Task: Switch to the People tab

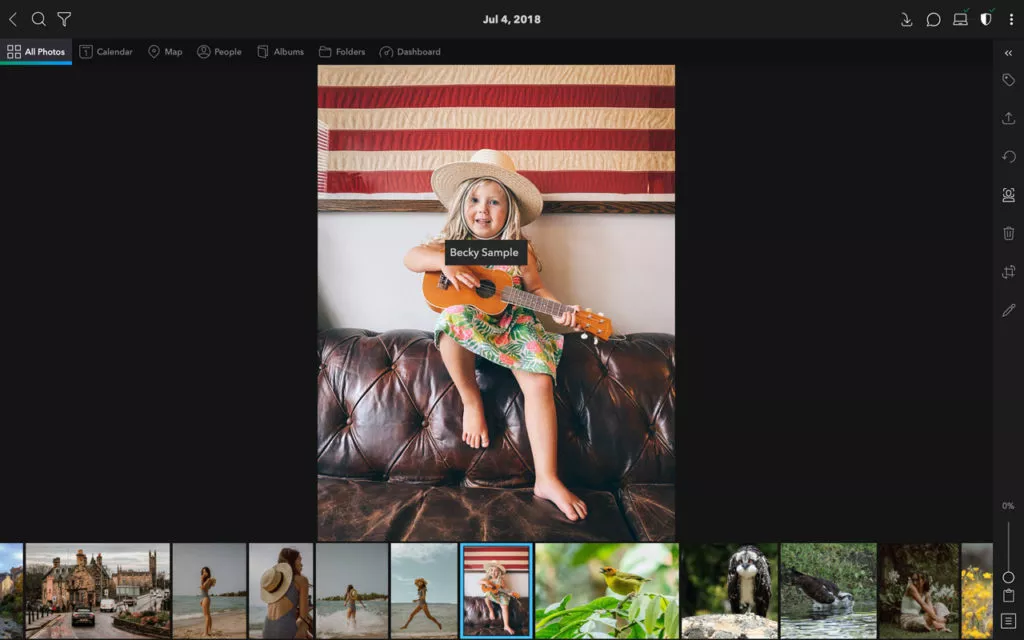Action: [219, 52]
